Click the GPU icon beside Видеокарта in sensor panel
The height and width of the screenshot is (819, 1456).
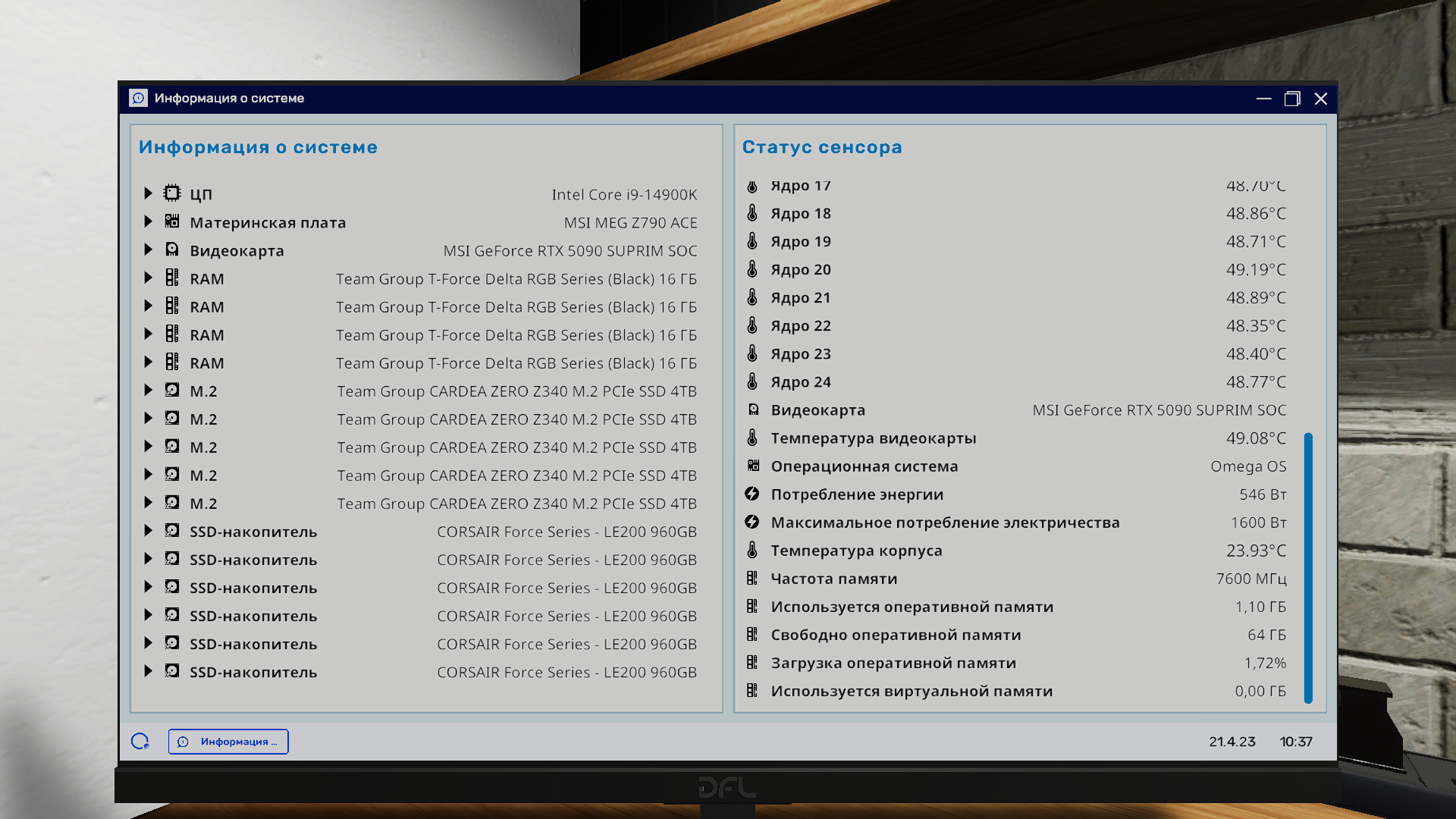pyautogui.click(x=753, y=409)
